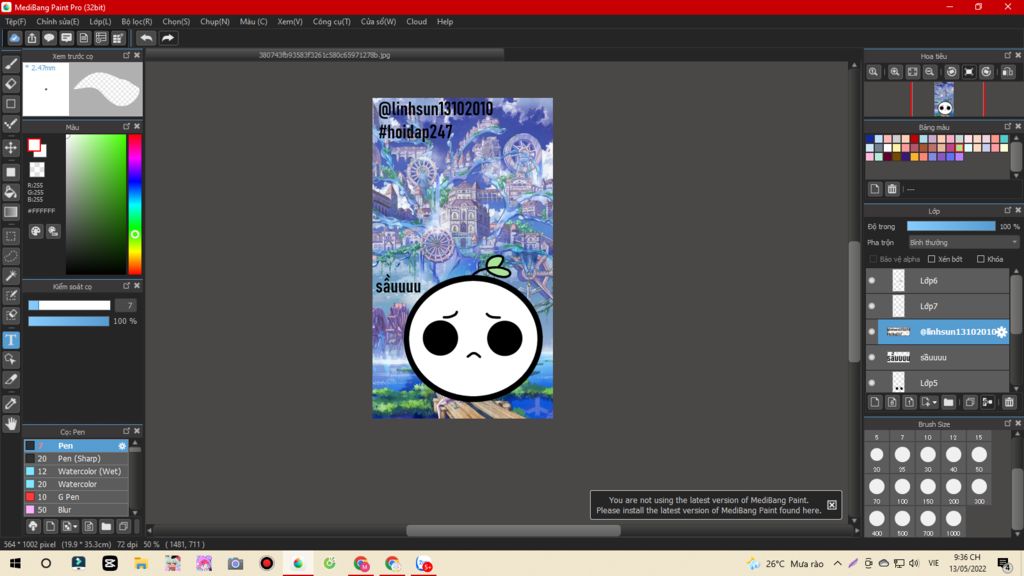
Task: Click the Undo arrow in toolbar
Action: pos(146,38)
